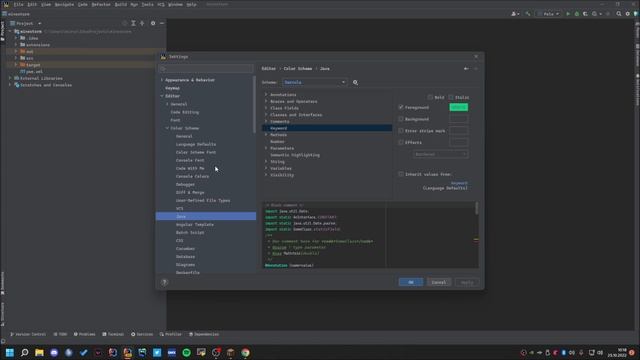Viewport: 640px width, 360px height.
Task: Click the Settings search field
Action: click(x=206, y=69)
